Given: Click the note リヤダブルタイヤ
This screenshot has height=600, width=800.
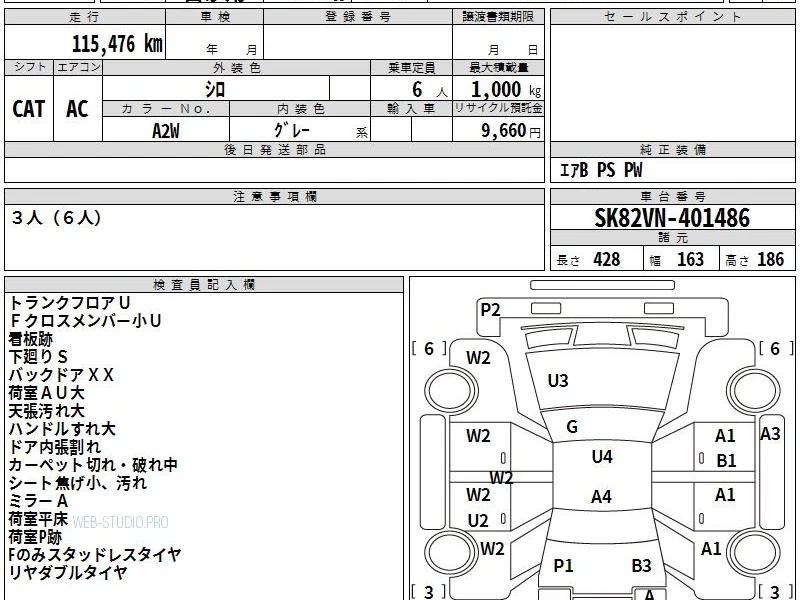Looking at the screenshot, I should 68,572.
